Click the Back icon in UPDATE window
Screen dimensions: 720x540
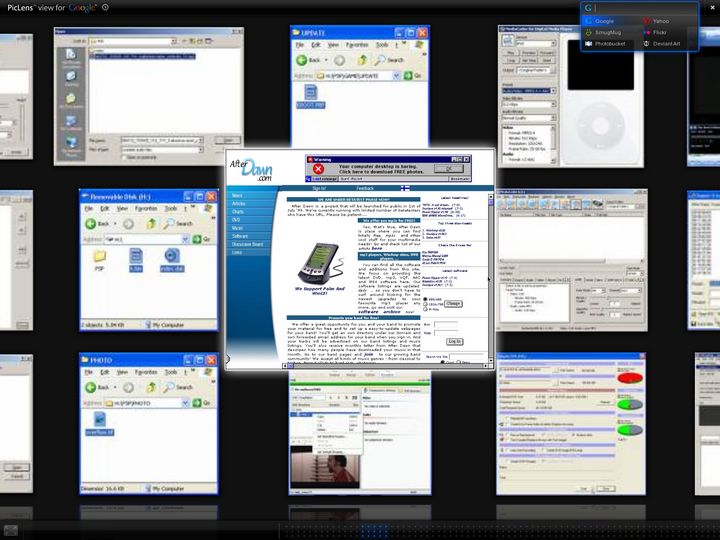click(x=302, y=60)
